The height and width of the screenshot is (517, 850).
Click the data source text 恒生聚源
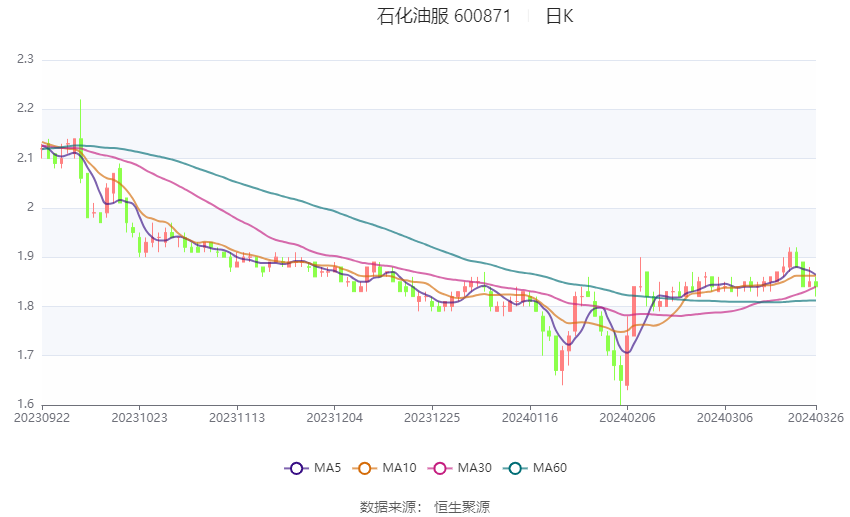point(462,507)
